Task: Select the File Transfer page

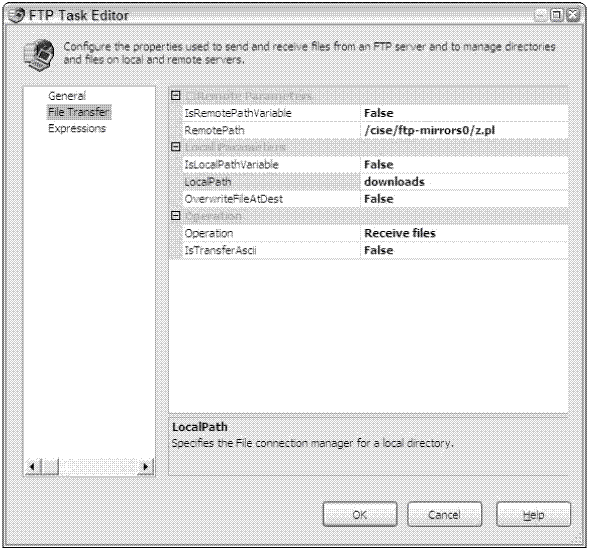Action: pyautogui.click(x=79, y=112)
